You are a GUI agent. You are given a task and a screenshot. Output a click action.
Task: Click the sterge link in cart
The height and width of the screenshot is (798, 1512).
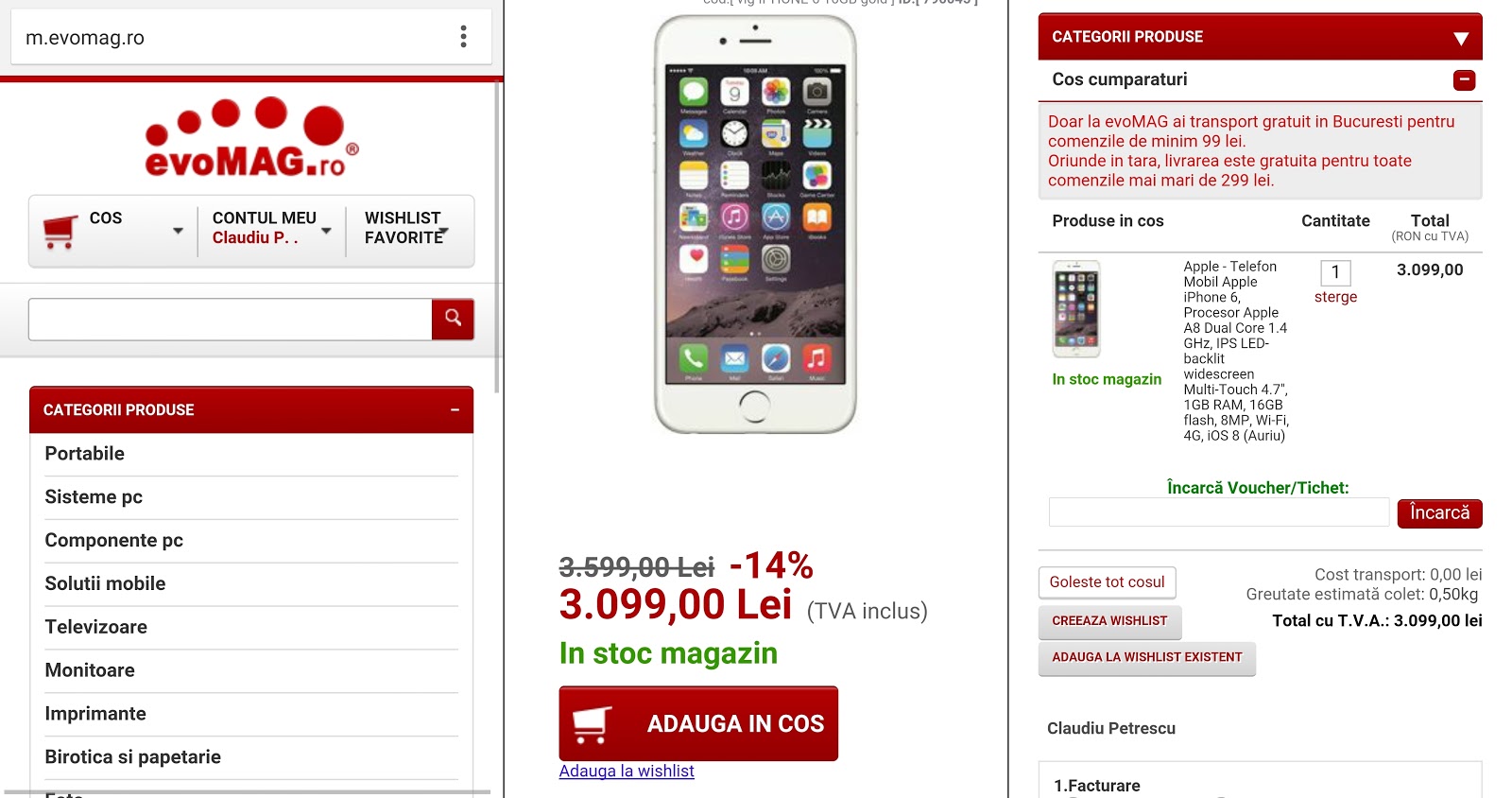coord(1335,297)
